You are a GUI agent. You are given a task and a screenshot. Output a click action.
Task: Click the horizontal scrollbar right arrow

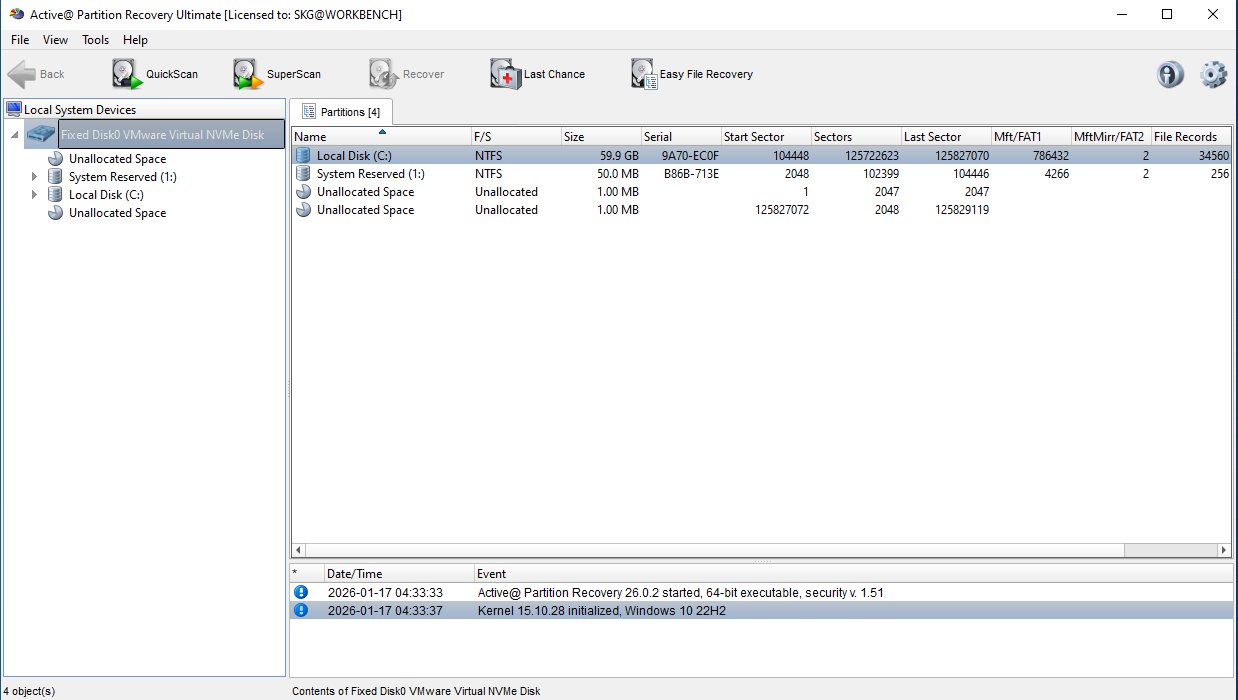[1224, 550]
